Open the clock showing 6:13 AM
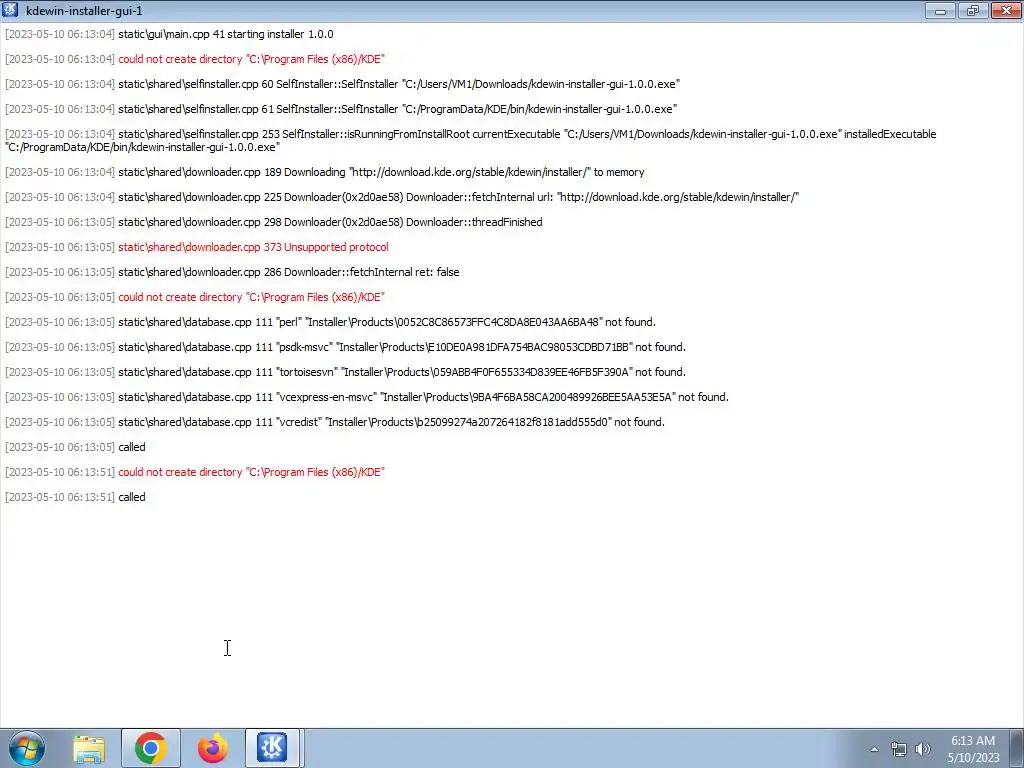This screenshot has height=768, width=1024. [x=973, y=749]
